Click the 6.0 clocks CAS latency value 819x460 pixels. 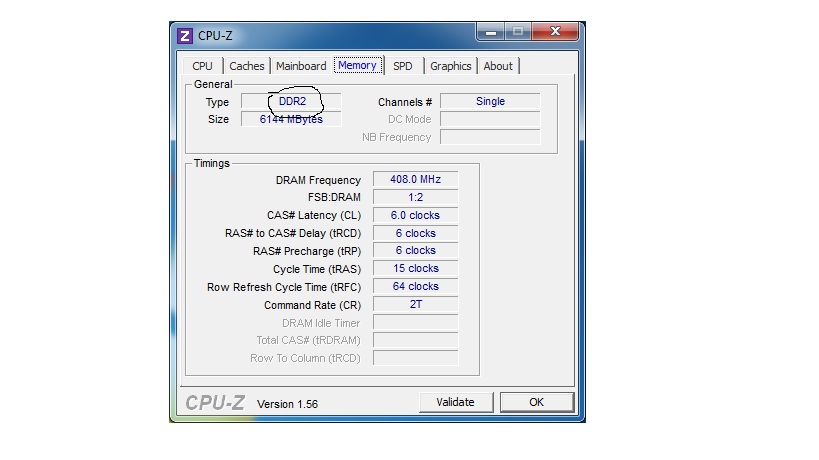[416, 215]
